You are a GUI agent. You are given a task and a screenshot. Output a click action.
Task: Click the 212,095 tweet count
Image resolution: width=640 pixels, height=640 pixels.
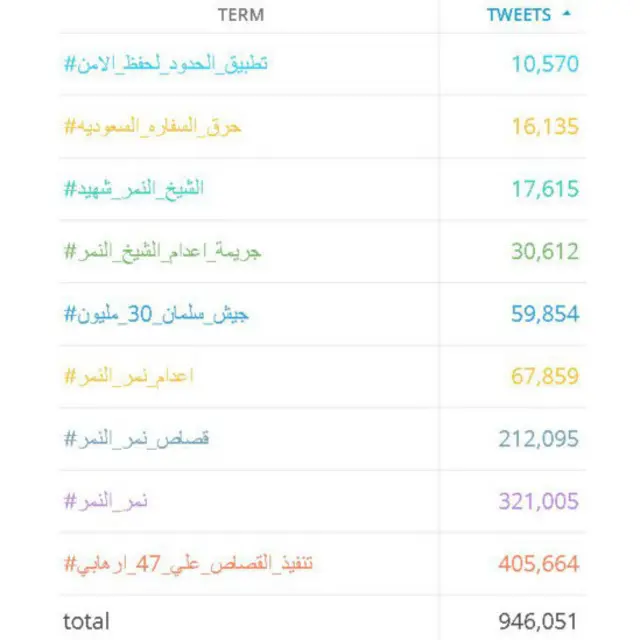point(538,438)
